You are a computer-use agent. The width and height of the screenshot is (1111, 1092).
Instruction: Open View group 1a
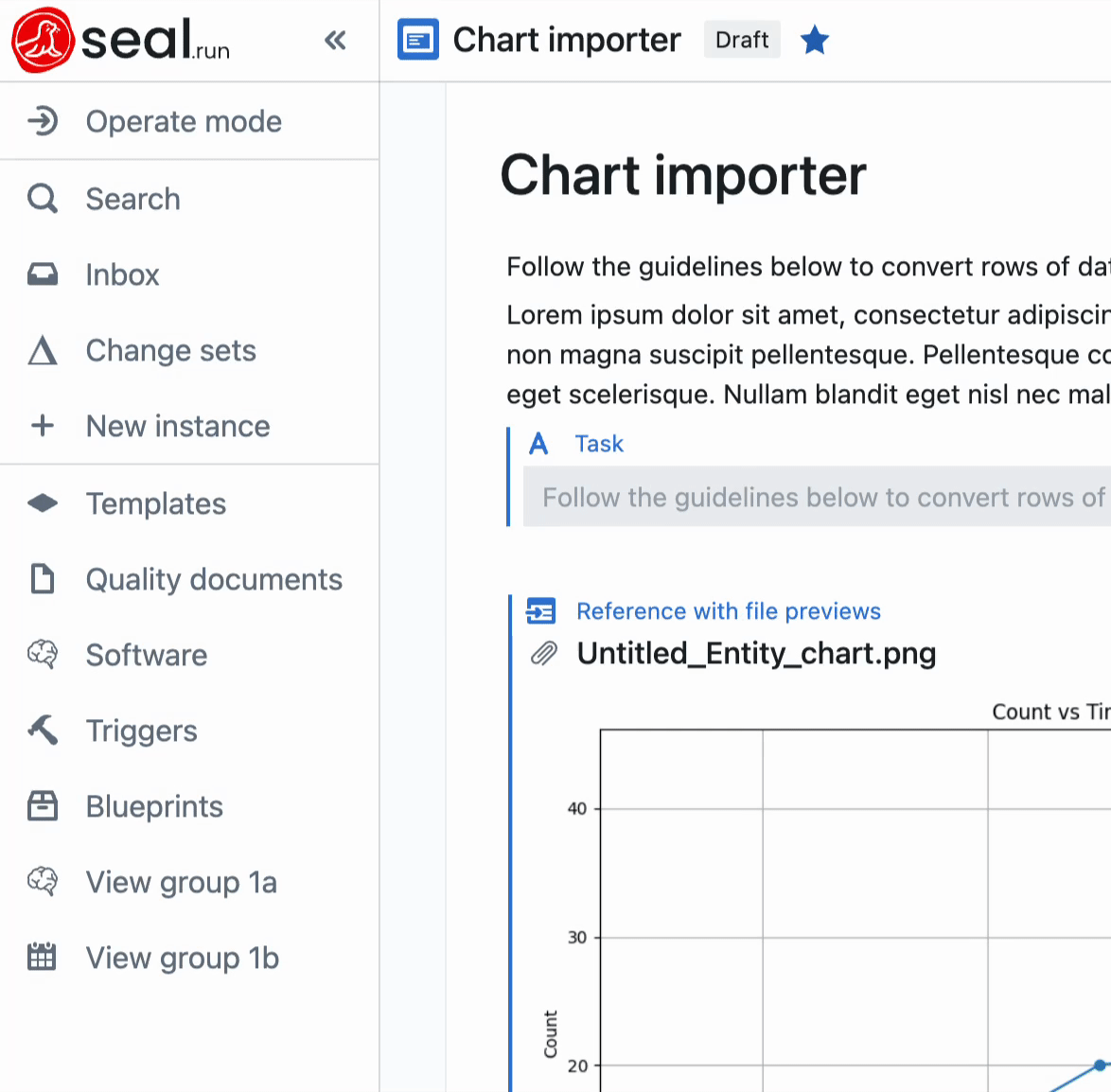(181, 882)
